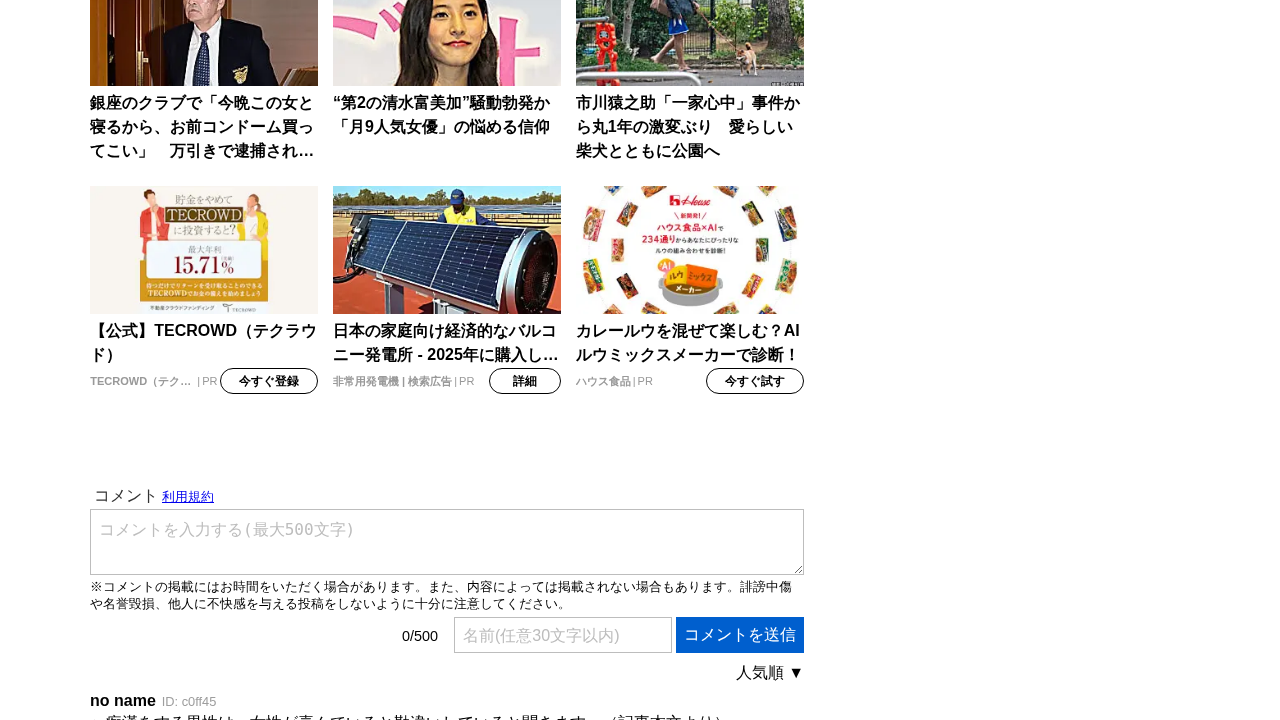Open 【公式】TECROWD（テクラウド） ad title
The width and height of the screenshot is (1280, 720).
(x=204, y=343)
